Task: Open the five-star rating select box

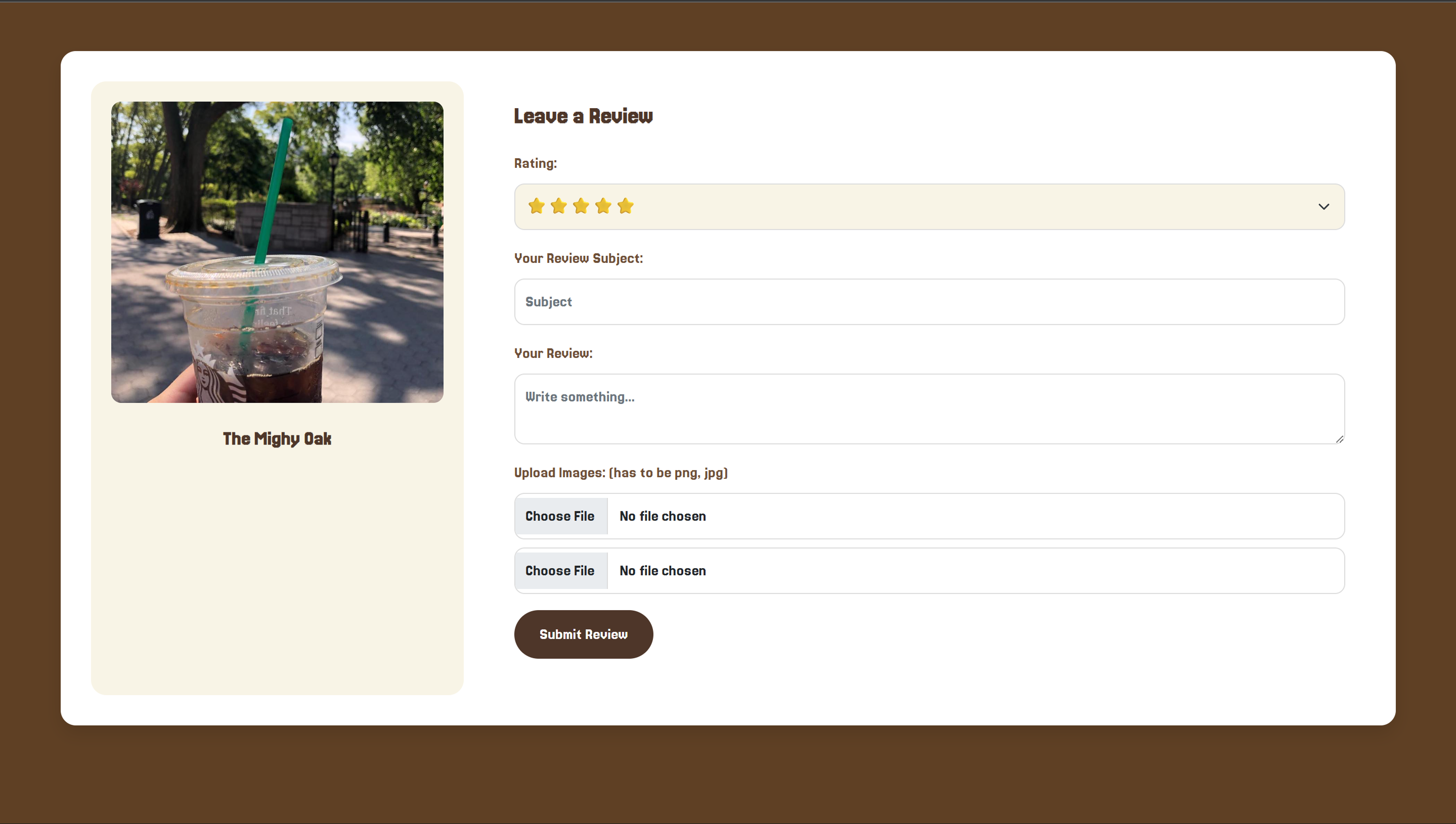Action: 929,207
